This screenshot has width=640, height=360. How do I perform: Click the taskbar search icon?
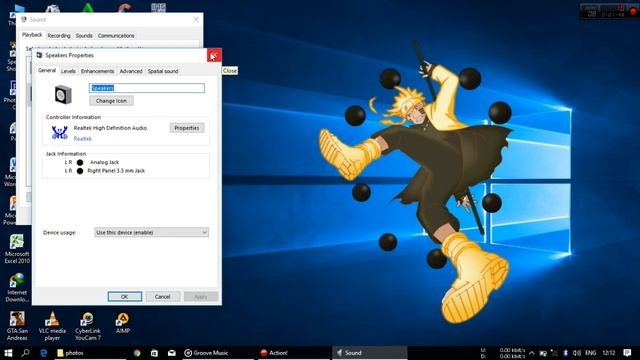coord(25,353)
